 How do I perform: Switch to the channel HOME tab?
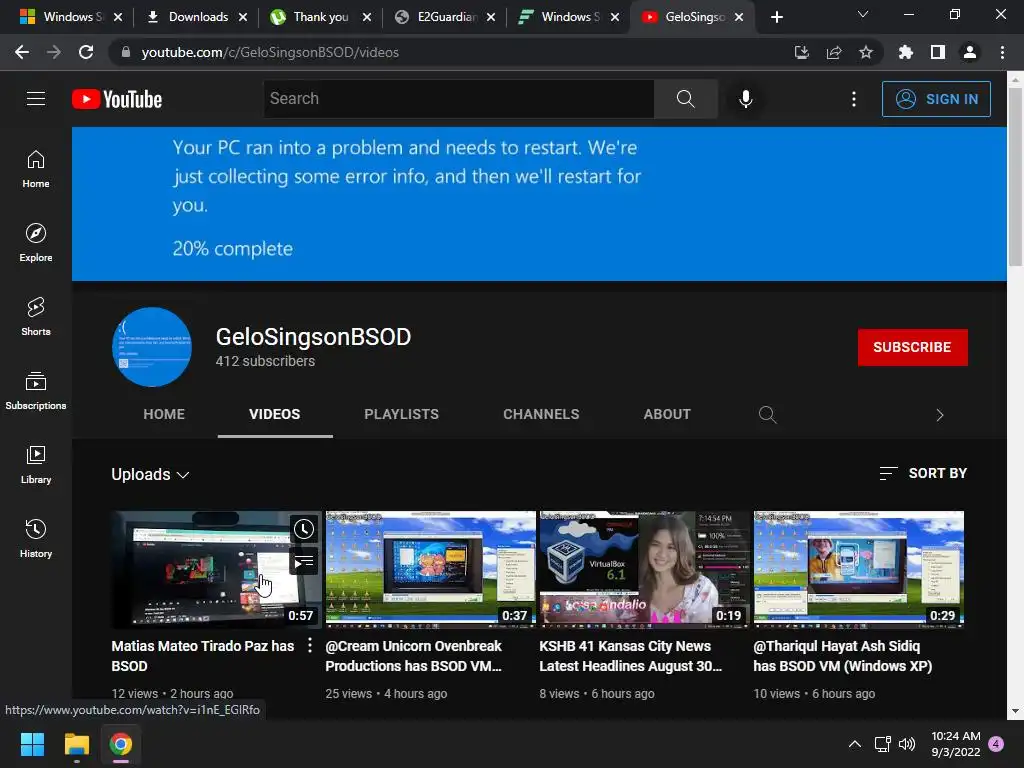coord(164,414)
